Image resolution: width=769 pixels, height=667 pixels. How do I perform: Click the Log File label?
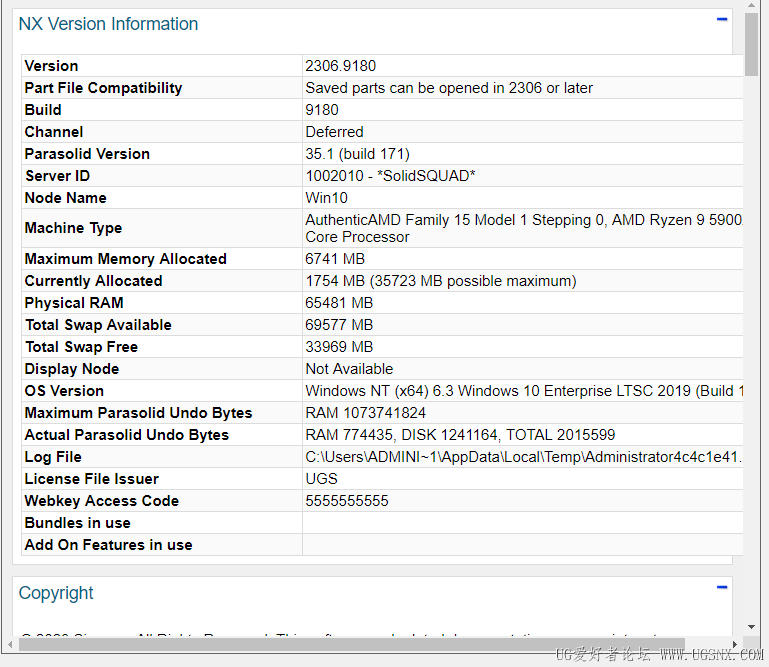pyautogui.click(x=53, y=457)
